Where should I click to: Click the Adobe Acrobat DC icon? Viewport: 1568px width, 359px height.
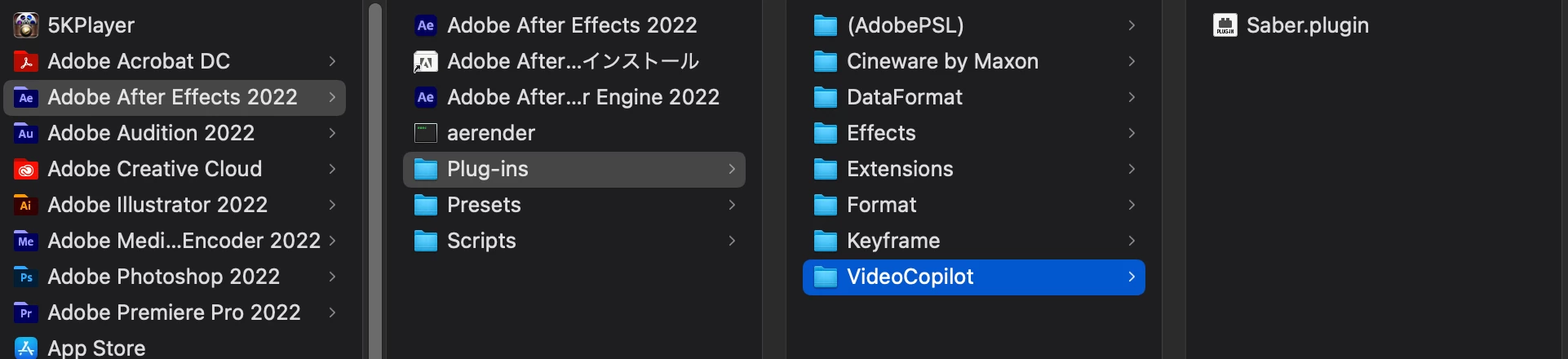point(26,61)
